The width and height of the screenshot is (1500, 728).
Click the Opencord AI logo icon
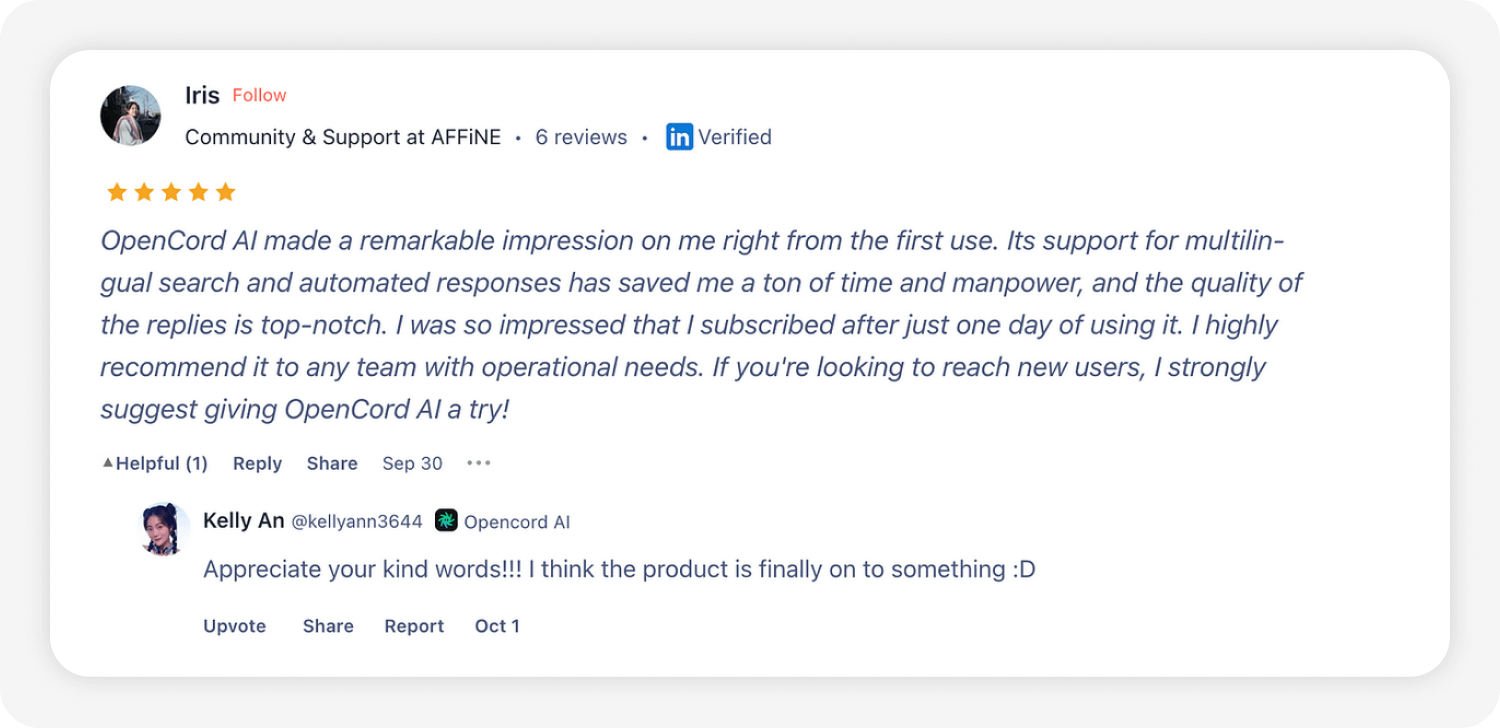click(447, 520)
